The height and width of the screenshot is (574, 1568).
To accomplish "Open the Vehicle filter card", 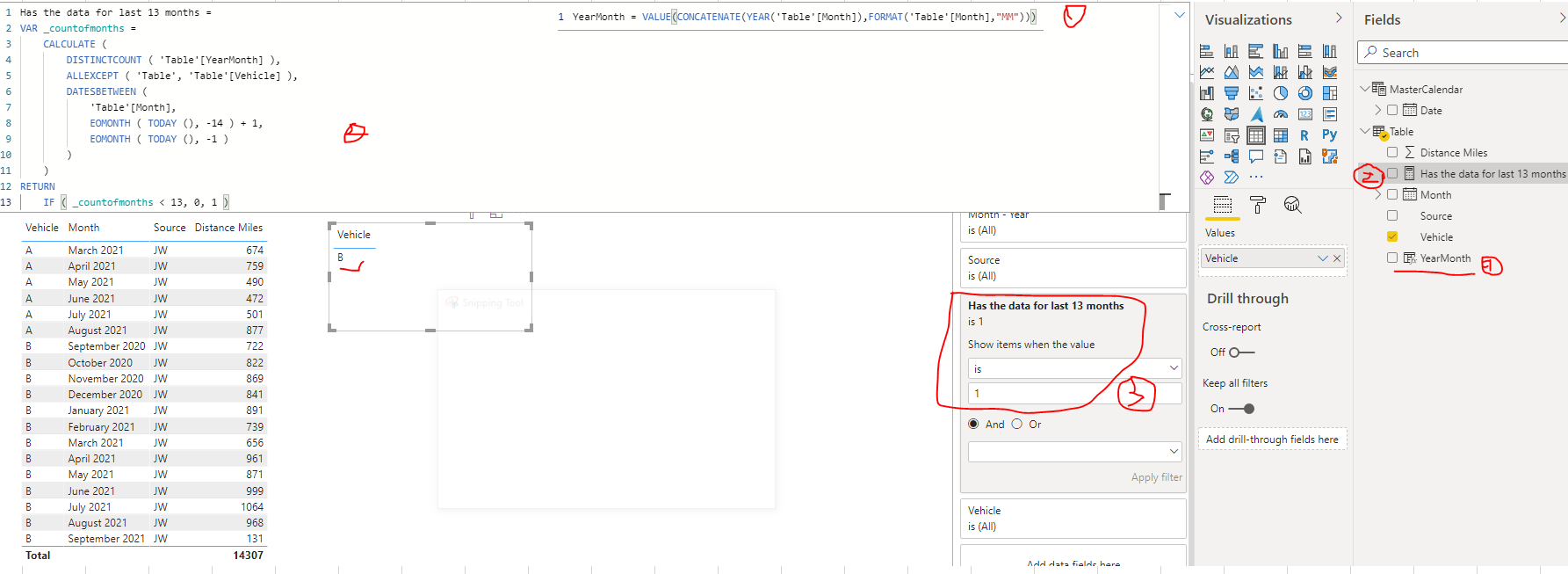I will click(x=1073, y=519).
